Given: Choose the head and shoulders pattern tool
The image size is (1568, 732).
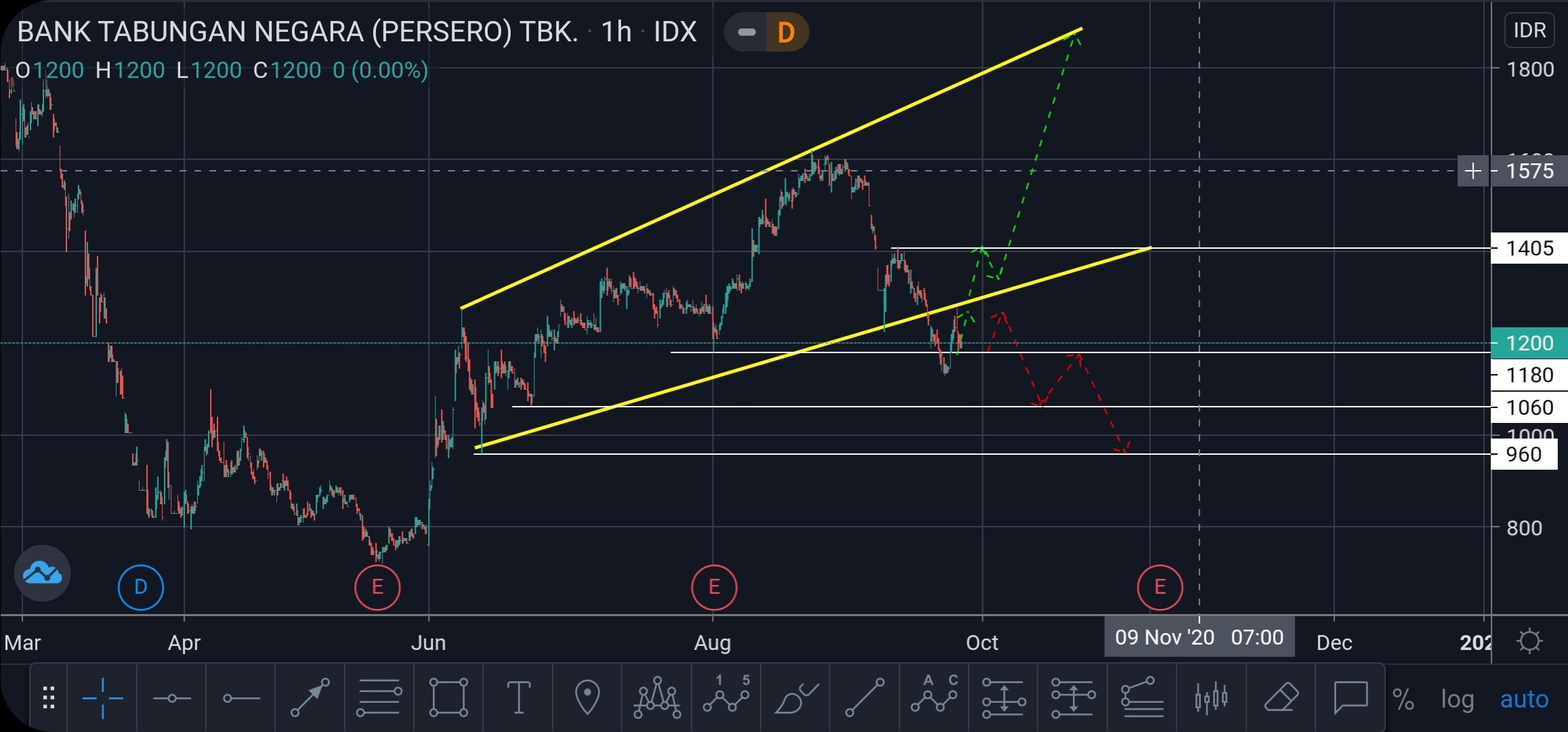Looking at the screenshot, I should [657, 698].
